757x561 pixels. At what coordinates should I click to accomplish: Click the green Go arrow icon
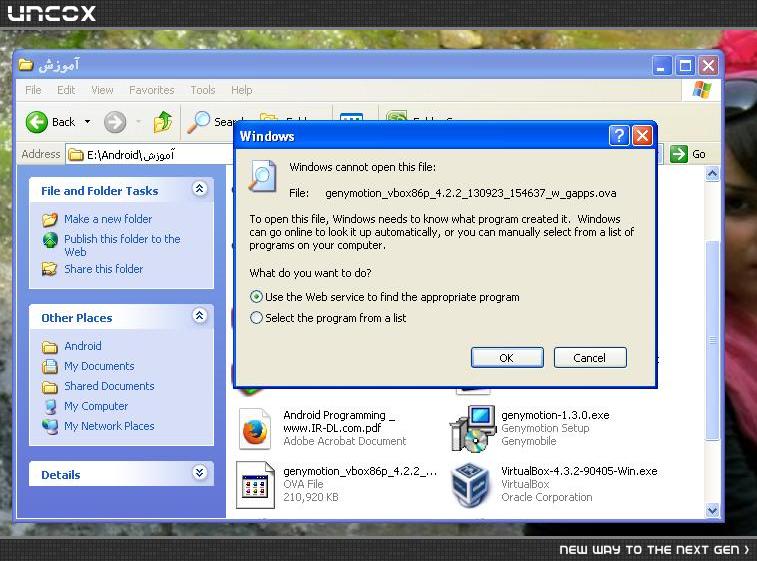point(679,154)
